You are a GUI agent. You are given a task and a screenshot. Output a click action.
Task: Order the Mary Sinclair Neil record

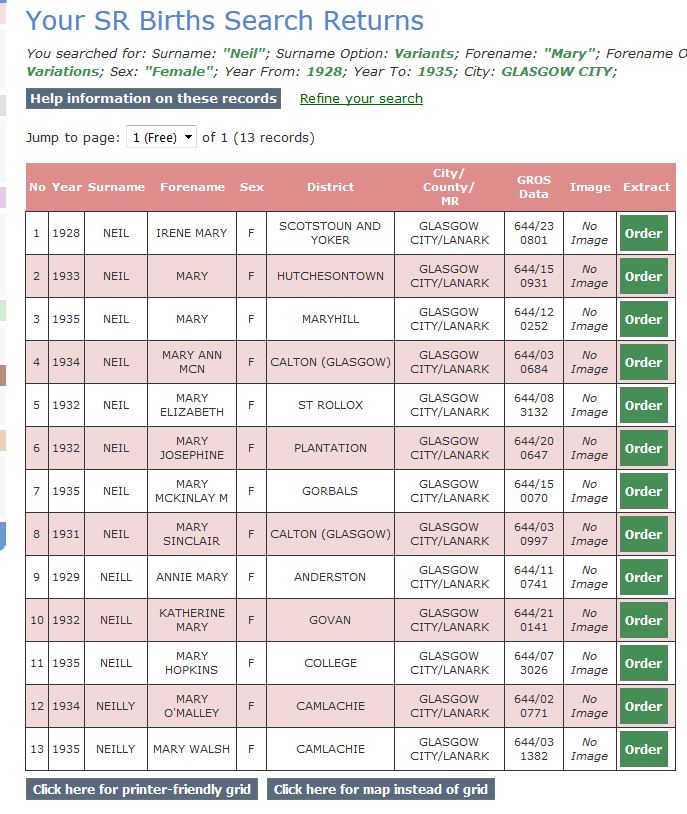(643, 534)
